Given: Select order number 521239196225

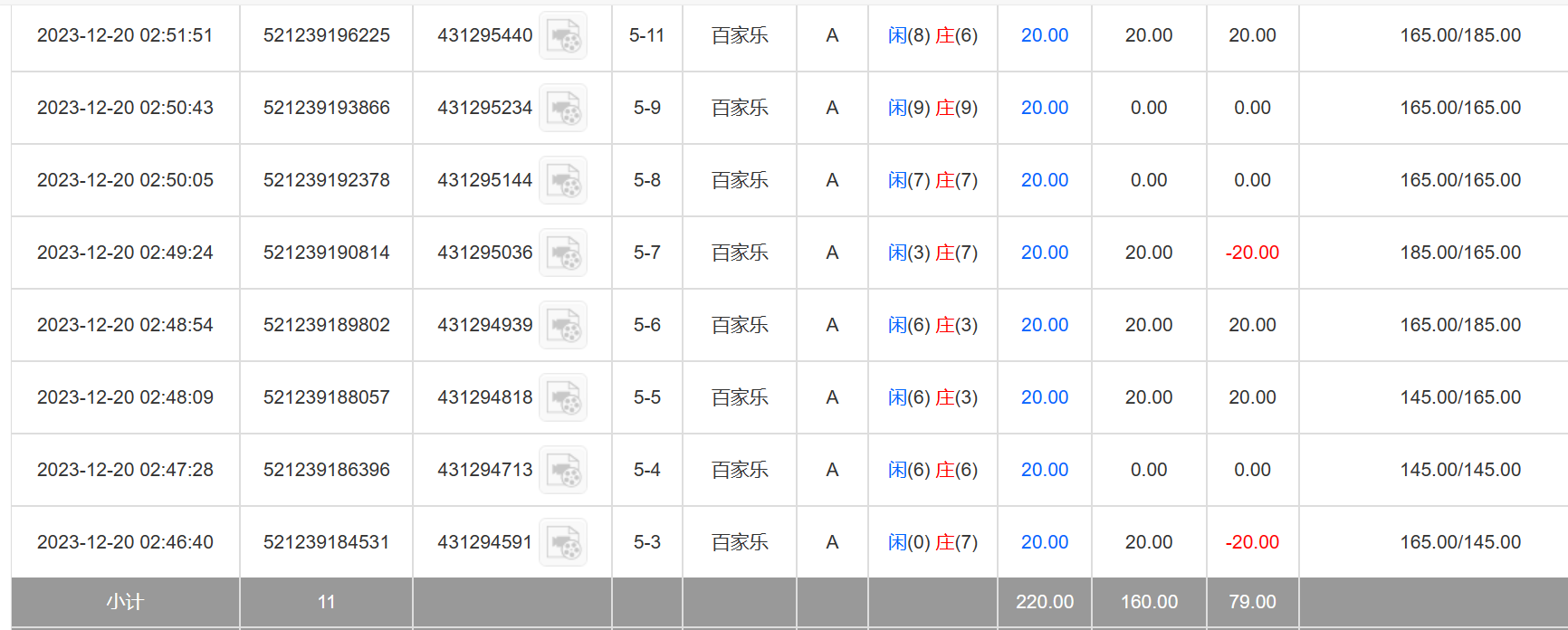Looking at the screenshot, I should point(327,35).
